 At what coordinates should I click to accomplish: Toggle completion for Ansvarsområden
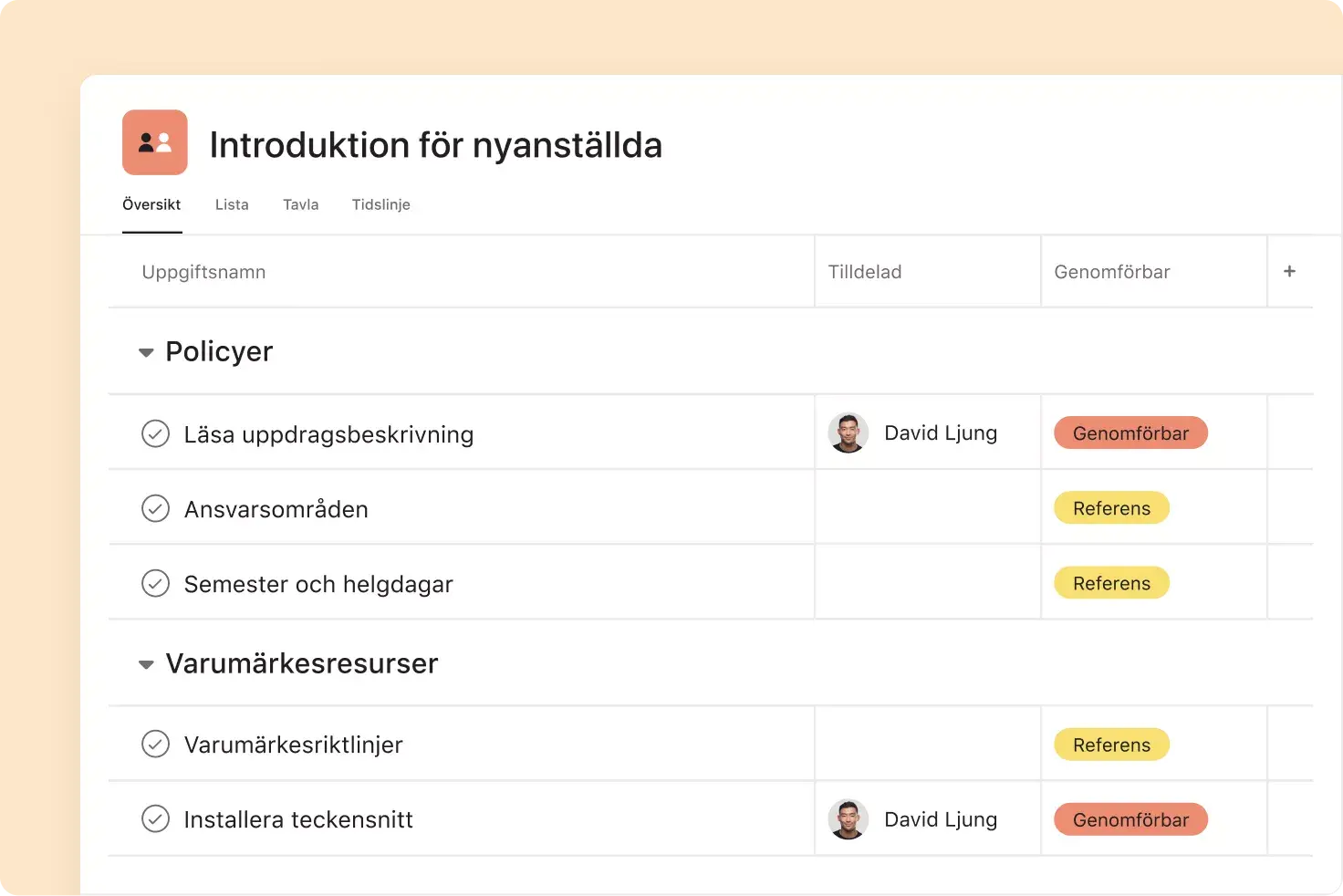(156, 508)
